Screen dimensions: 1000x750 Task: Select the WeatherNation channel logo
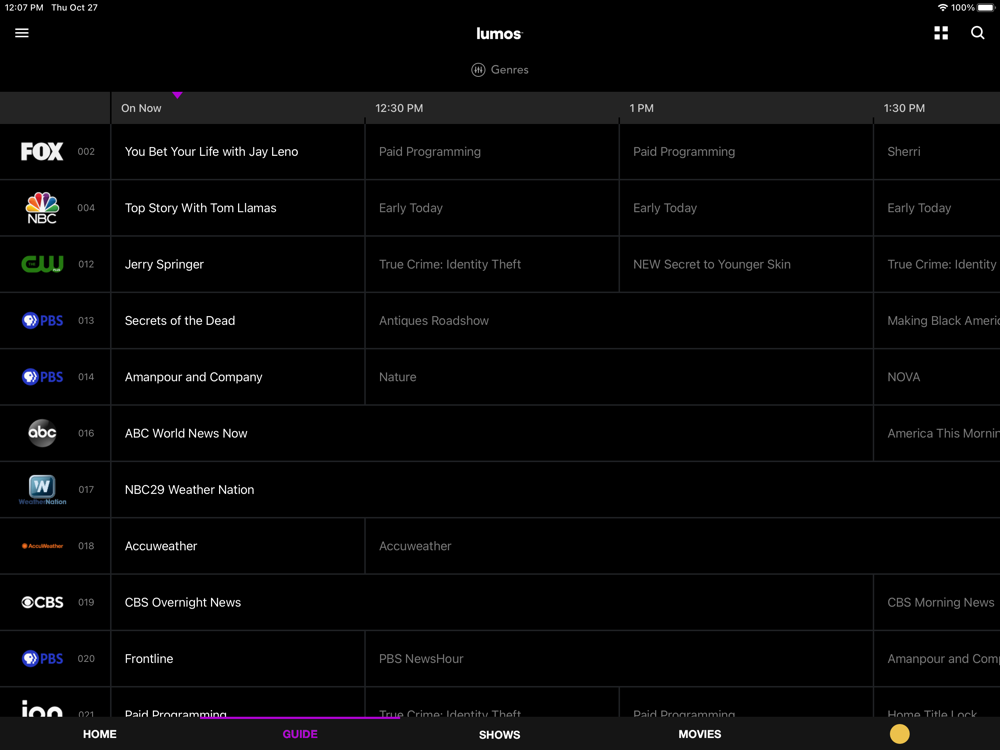(42, 490)
